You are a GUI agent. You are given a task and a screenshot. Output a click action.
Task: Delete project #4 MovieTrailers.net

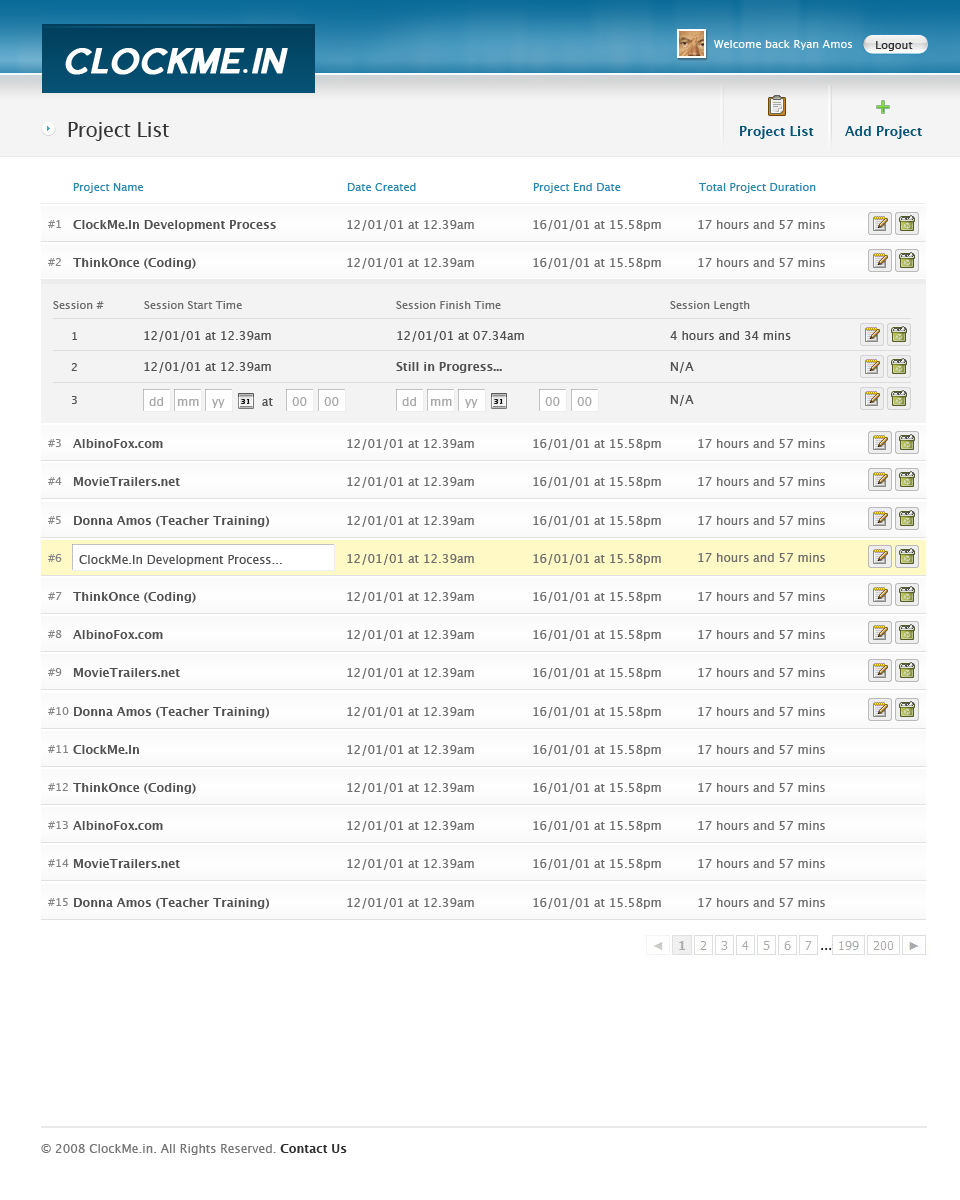pos(907,481)
